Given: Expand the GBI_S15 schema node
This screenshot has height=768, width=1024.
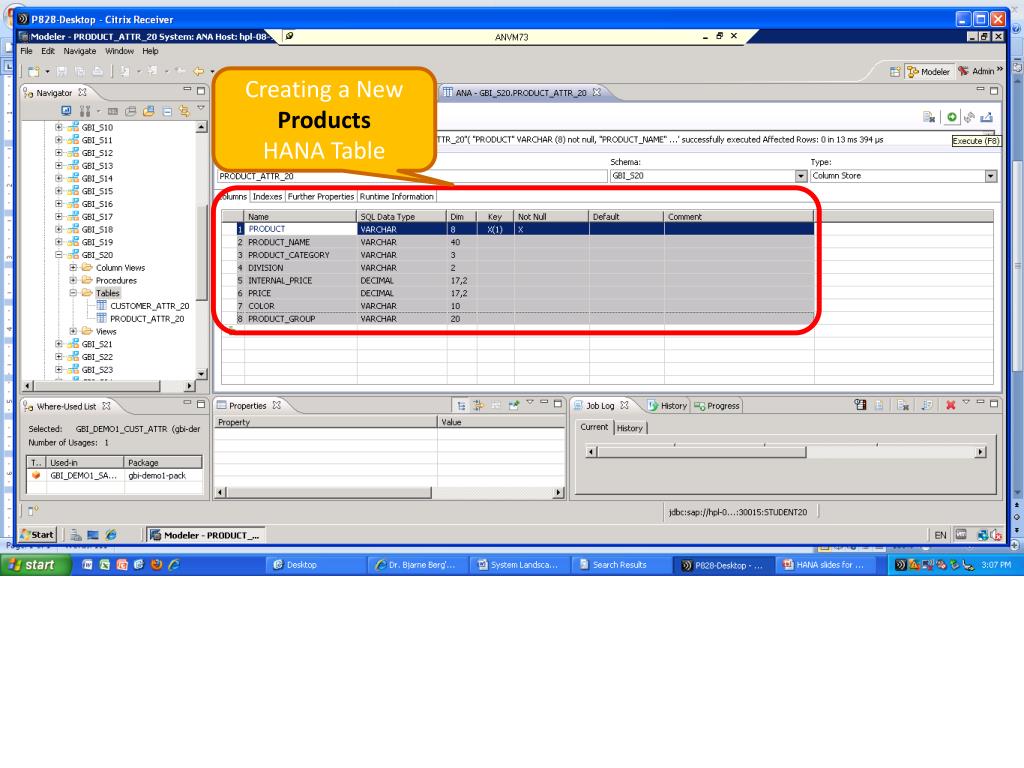Looking at the screenshot, I should tap(59, 191).
